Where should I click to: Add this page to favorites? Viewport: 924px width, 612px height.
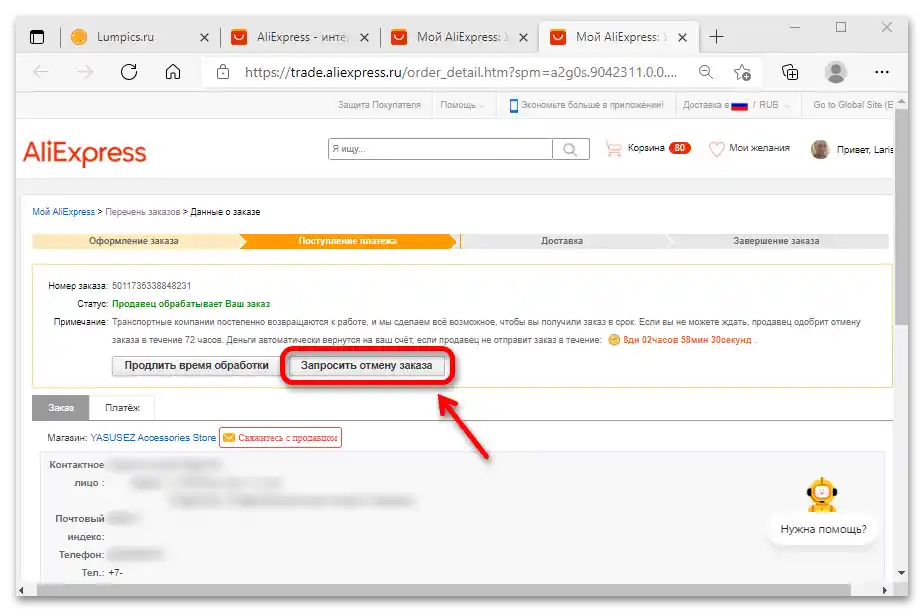point(742,72)
